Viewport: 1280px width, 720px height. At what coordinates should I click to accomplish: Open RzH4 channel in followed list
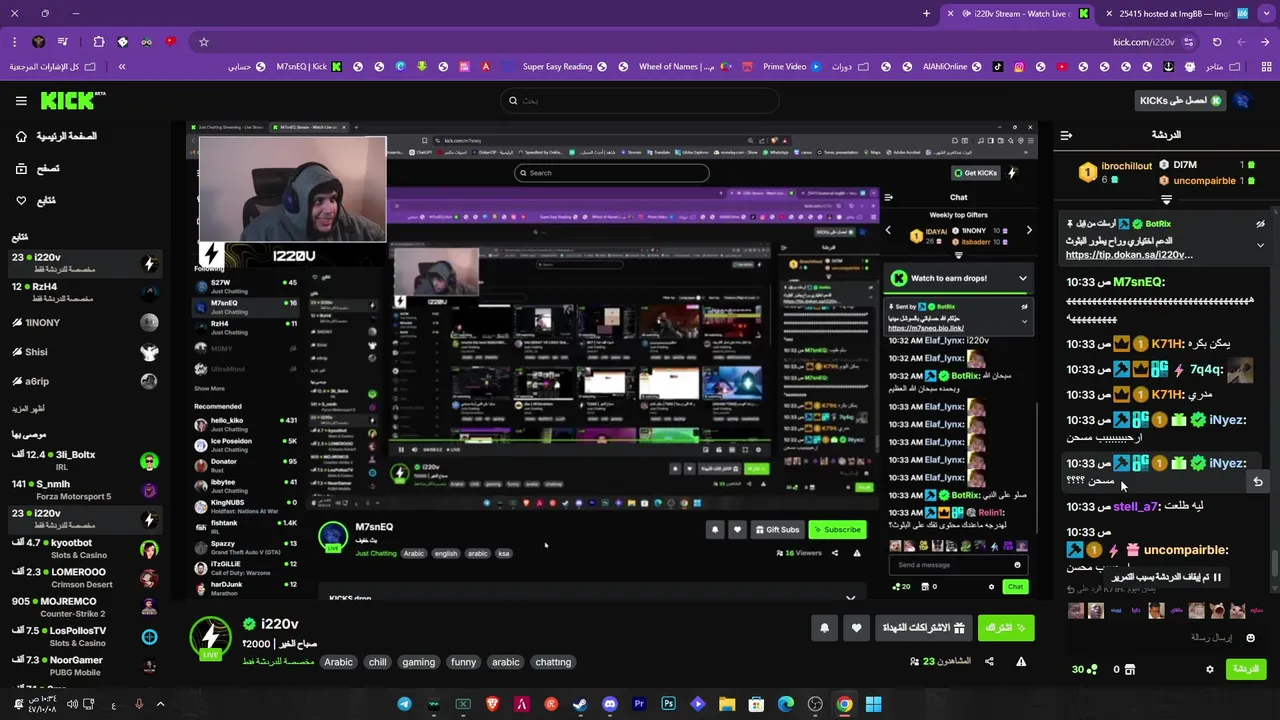[84, 292]
